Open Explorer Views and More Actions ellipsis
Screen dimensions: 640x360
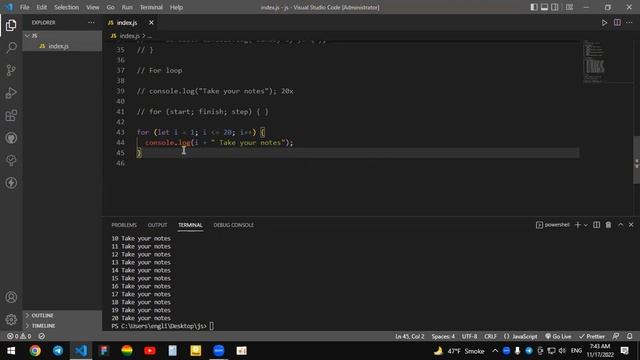[91, 22]
